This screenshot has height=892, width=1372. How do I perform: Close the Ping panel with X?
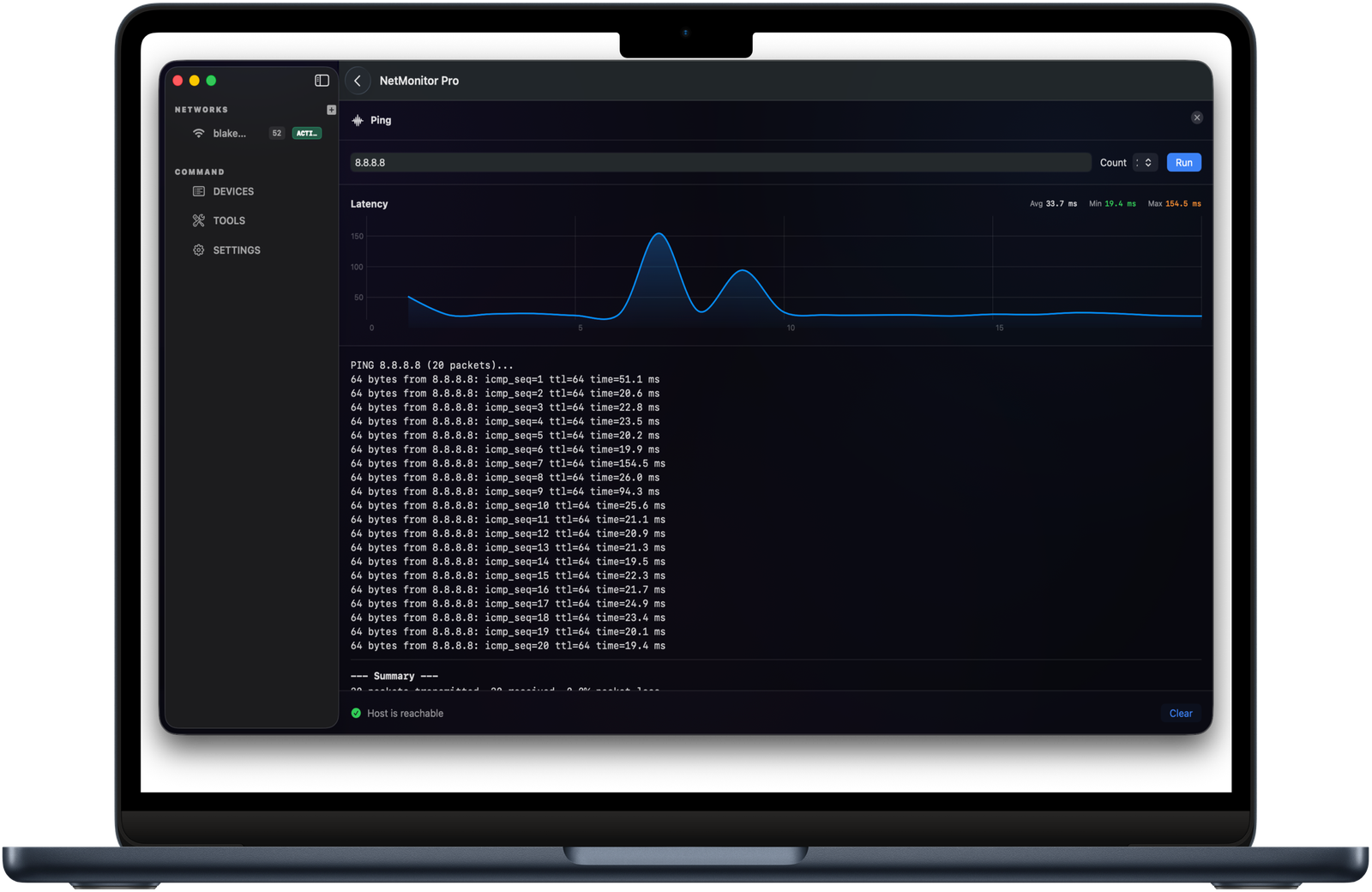point(1197,118)
